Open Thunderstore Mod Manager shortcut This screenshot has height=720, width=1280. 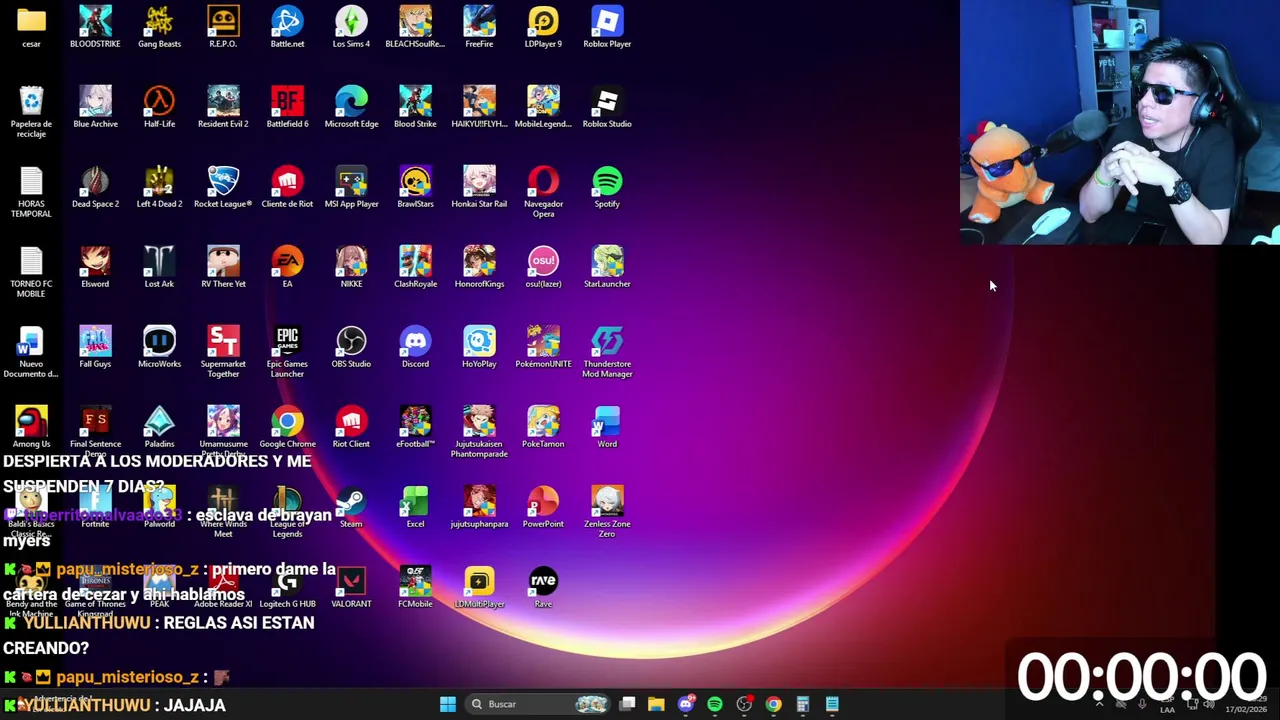607,352
